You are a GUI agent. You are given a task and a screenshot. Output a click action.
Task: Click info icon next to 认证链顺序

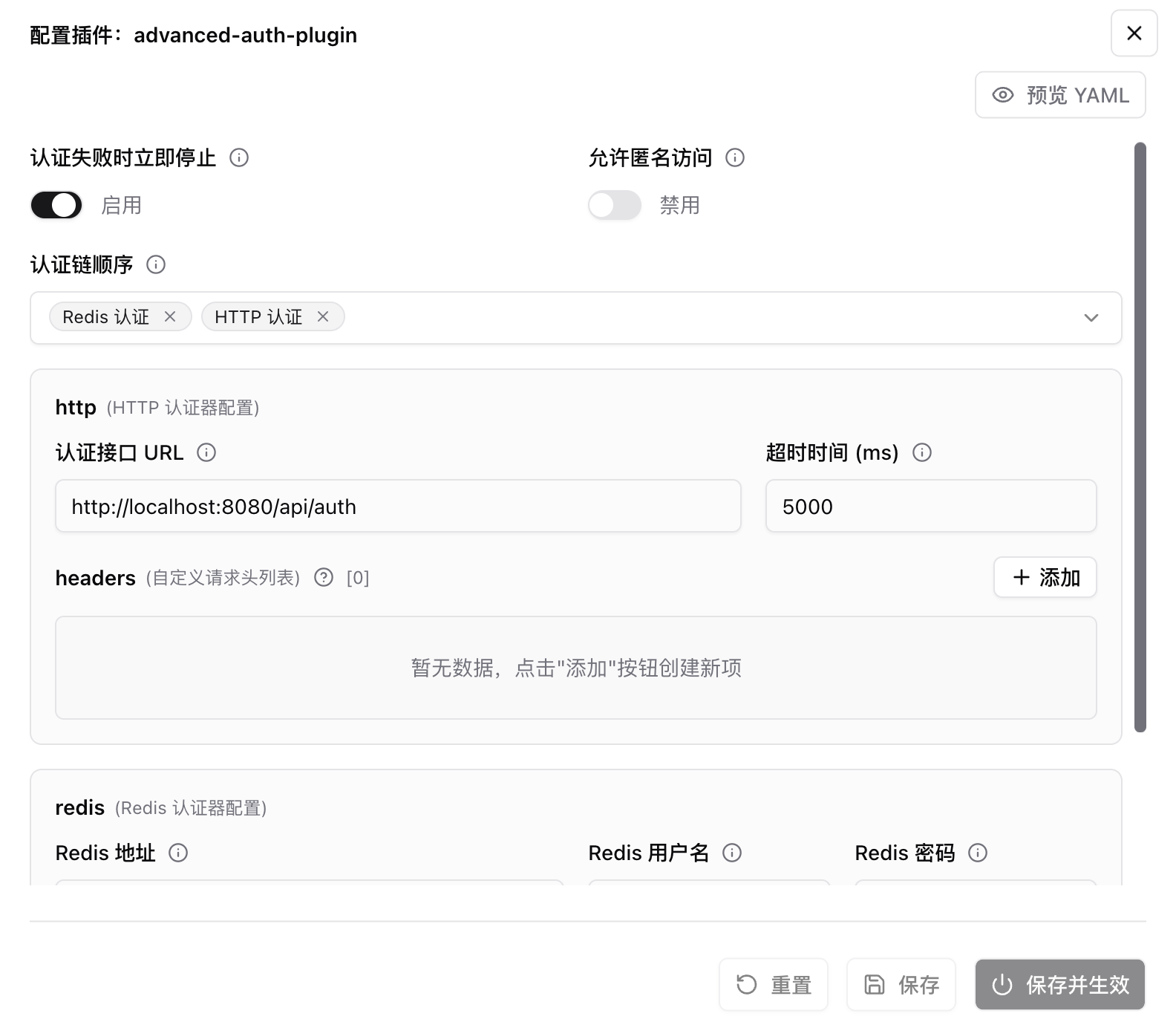[156, 264]
